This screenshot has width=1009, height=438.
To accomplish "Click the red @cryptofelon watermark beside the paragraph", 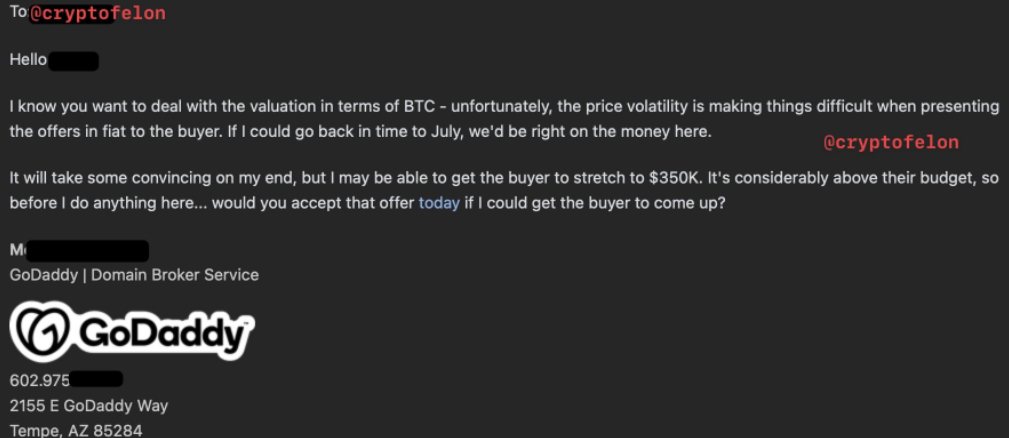I will click(891, 143).
